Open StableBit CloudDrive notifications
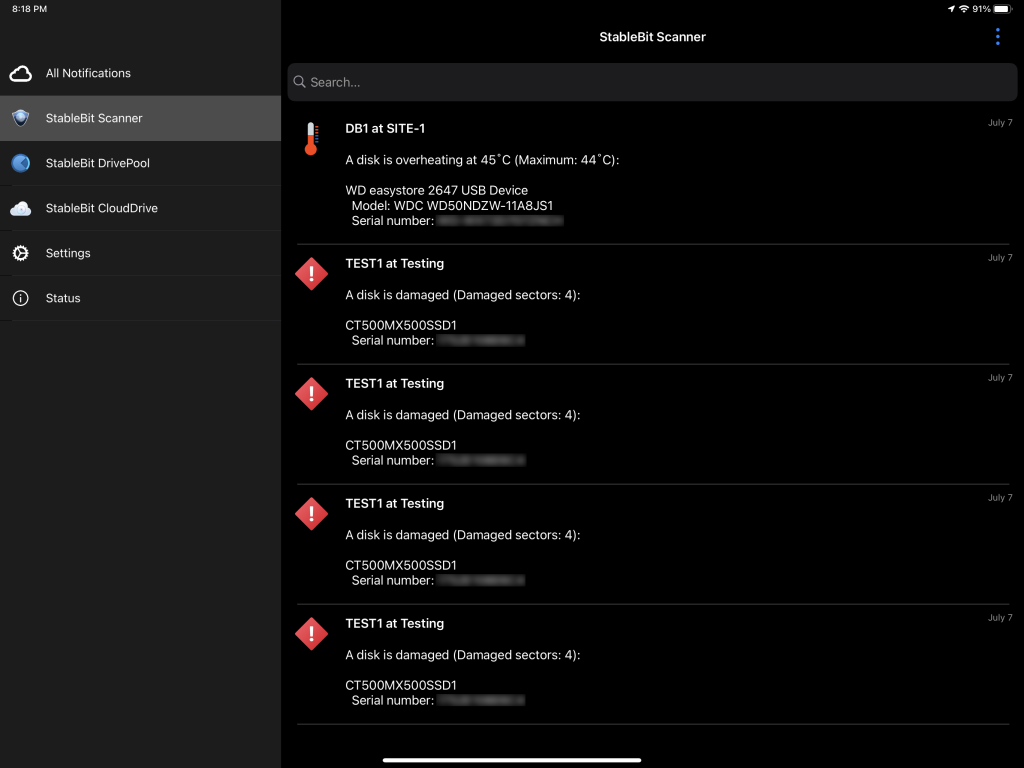The width and height of the screenshot is (1024, 768). (140, 208)
